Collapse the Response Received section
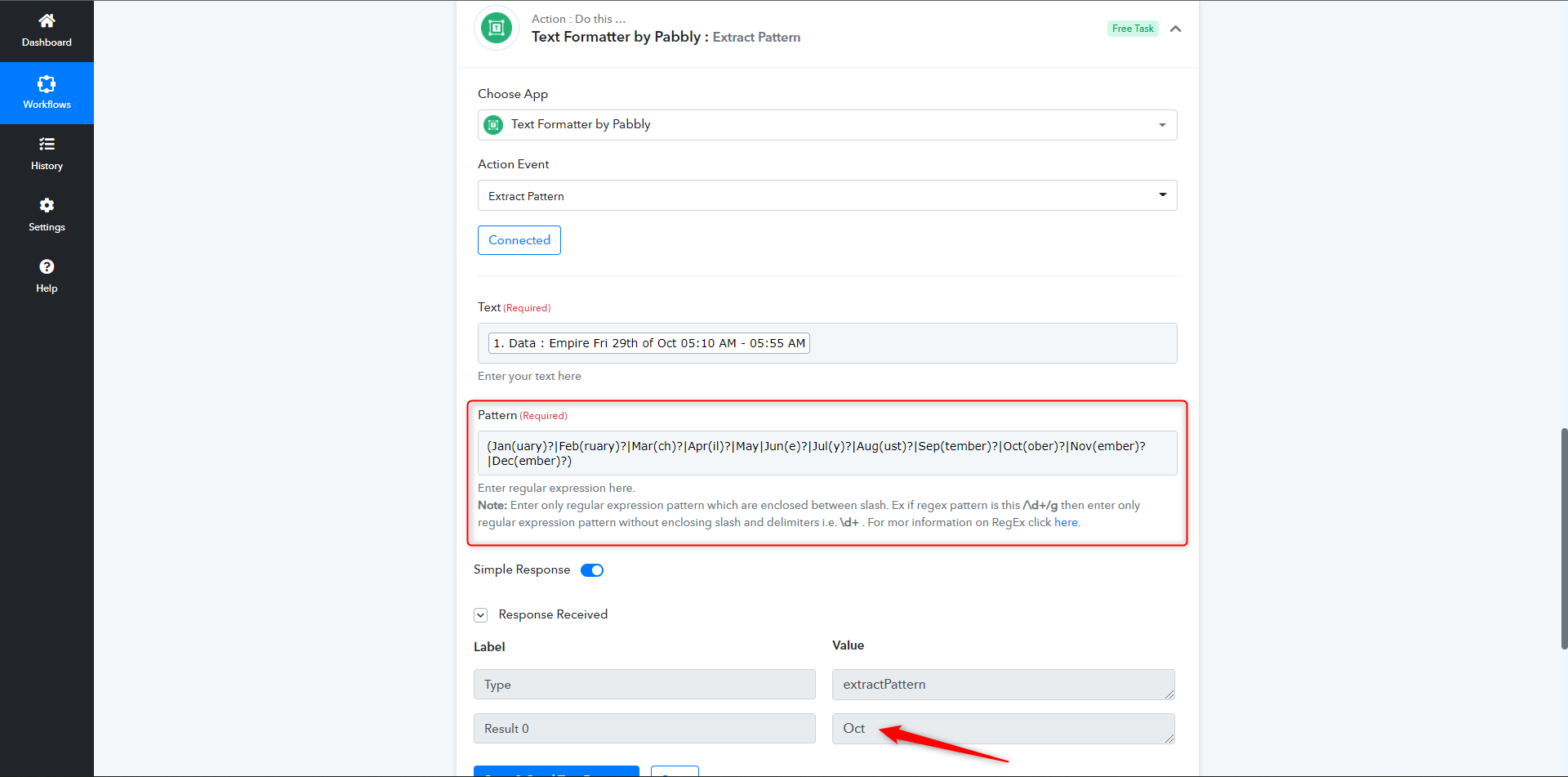The height and width of the screenshot is (777, 1568). pos(481,615)
